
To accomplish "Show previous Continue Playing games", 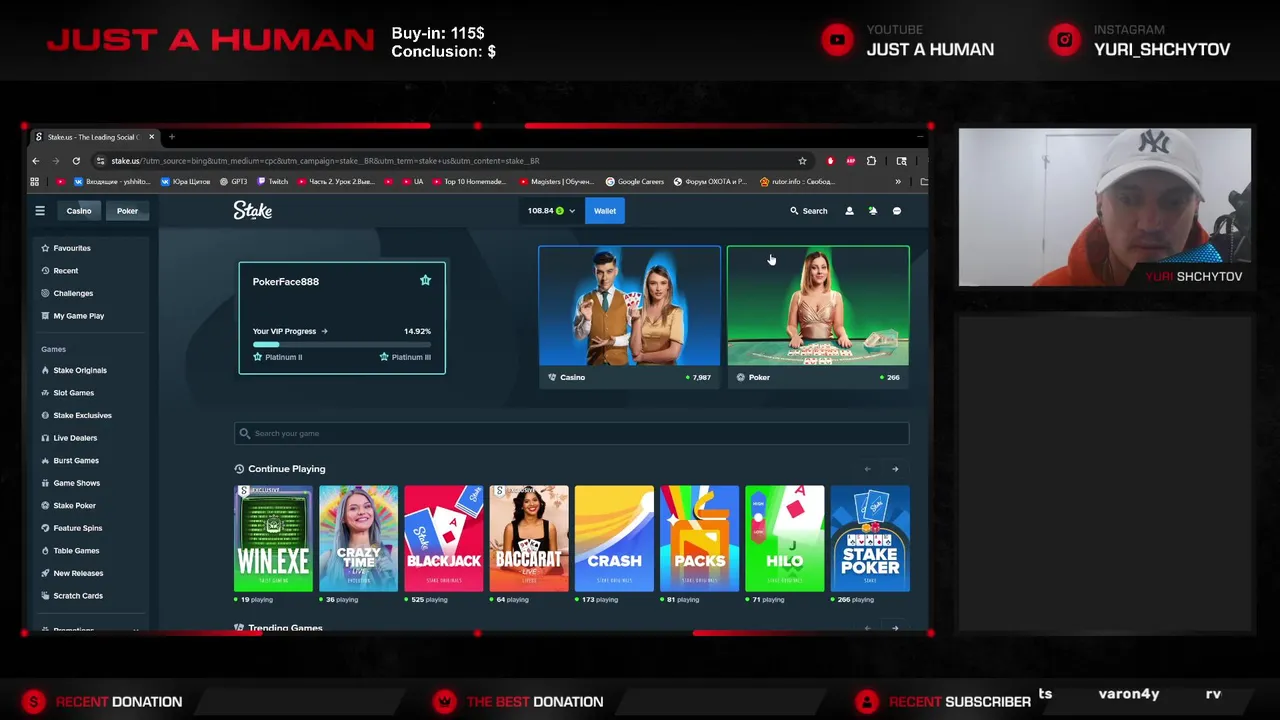I will pos(867,469).
